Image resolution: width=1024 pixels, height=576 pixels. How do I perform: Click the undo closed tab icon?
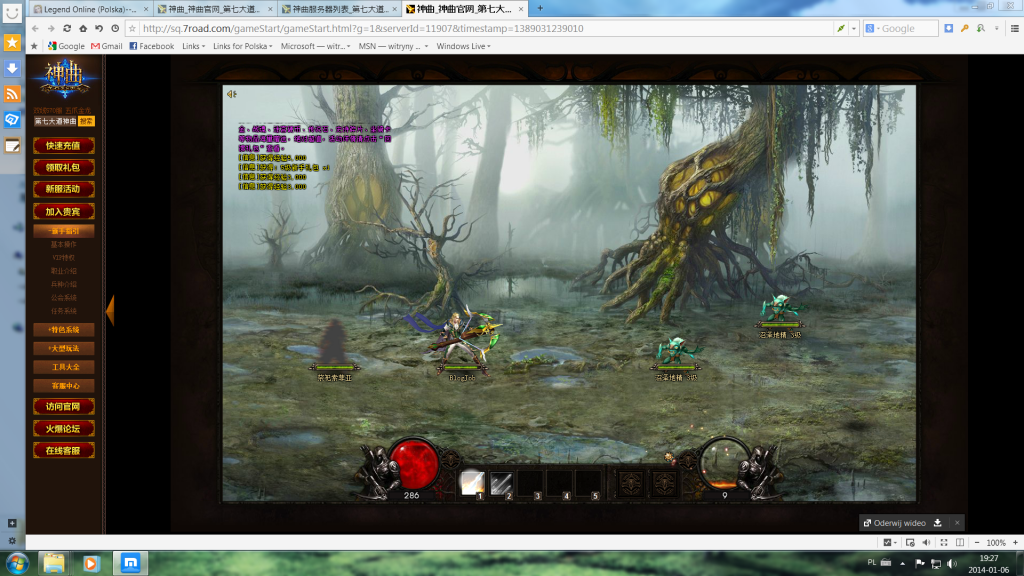point(99,29)
